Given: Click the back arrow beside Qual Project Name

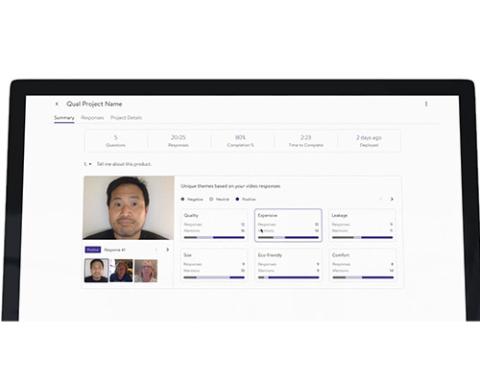Looking at the screenshot, I should [57, 104].
